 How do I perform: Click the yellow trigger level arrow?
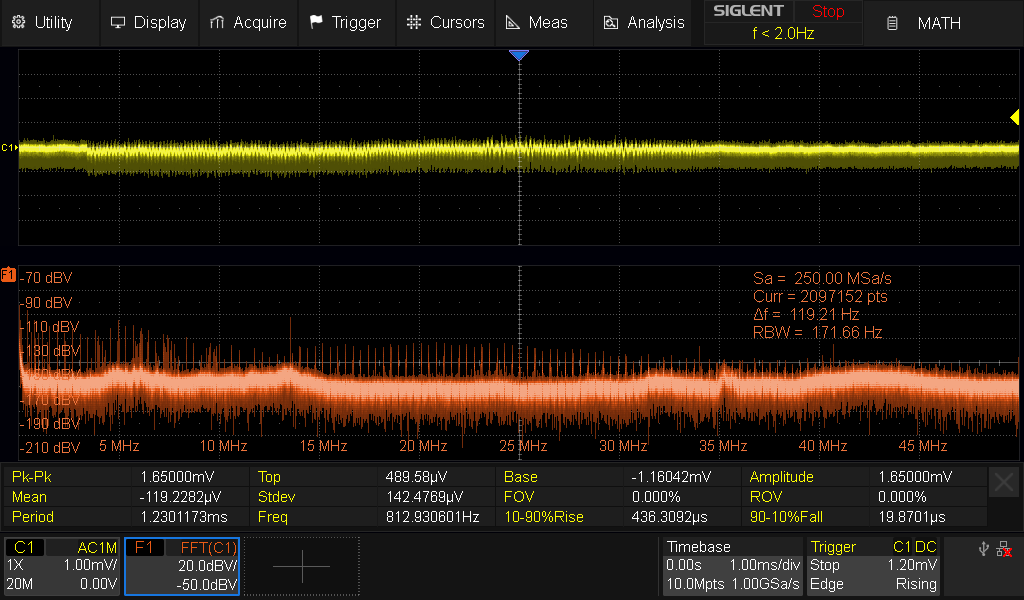click(1013, 118)
